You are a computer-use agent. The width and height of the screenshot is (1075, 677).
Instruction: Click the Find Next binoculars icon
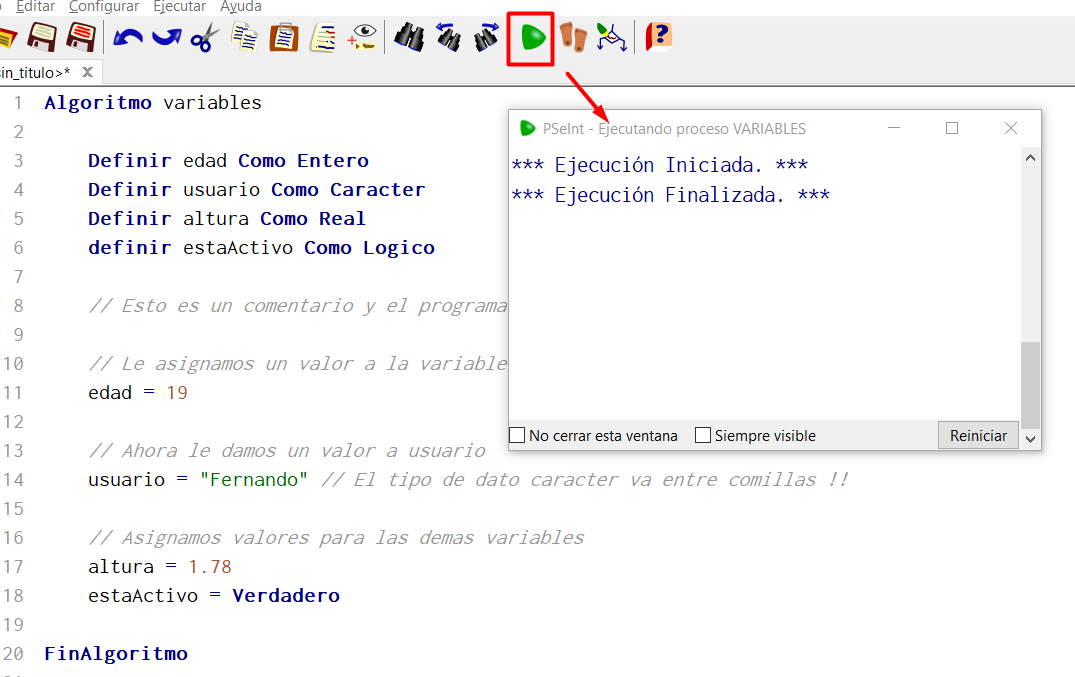point(487,39)
